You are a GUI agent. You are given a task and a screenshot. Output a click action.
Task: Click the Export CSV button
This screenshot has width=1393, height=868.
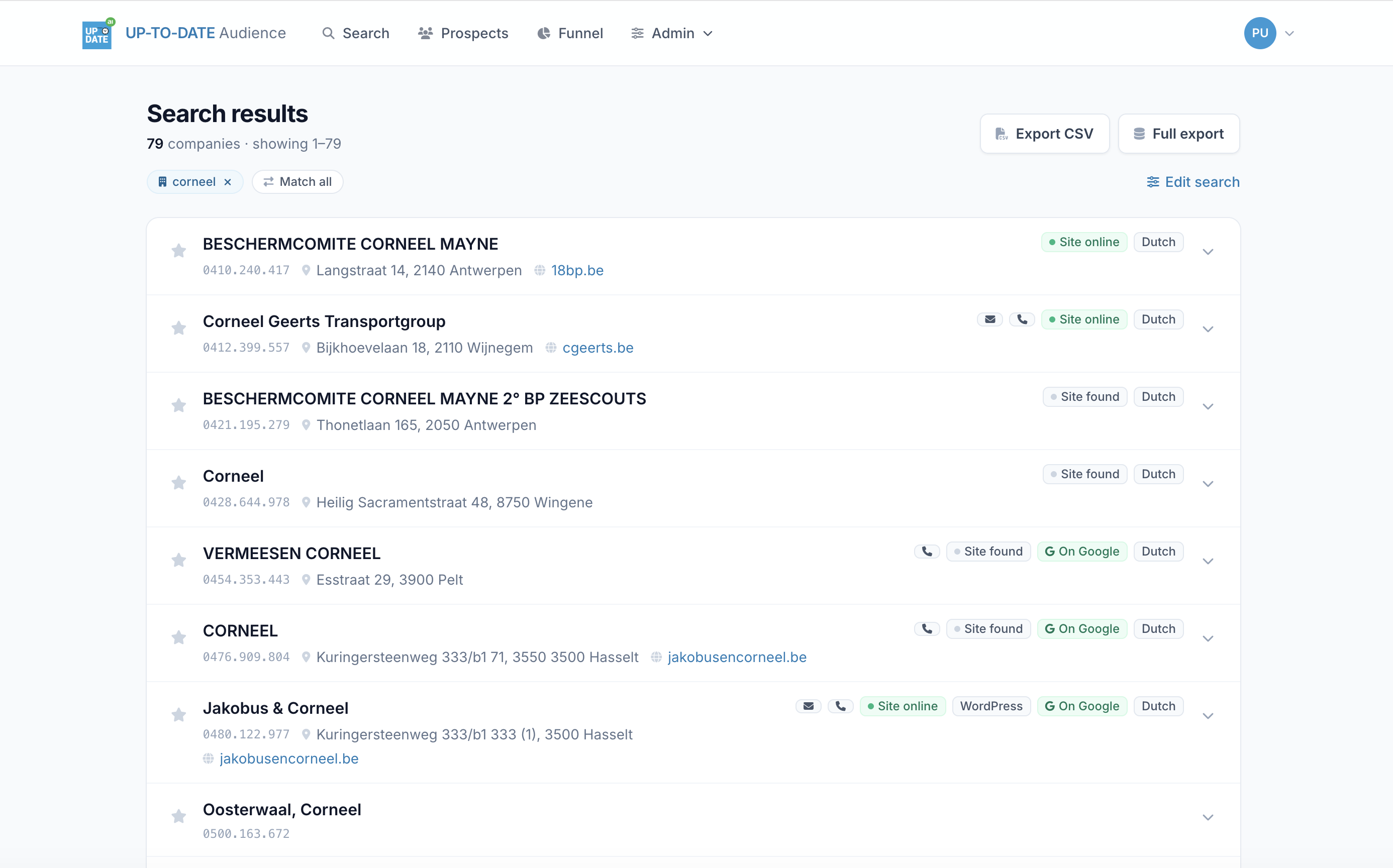point(1044,134)
